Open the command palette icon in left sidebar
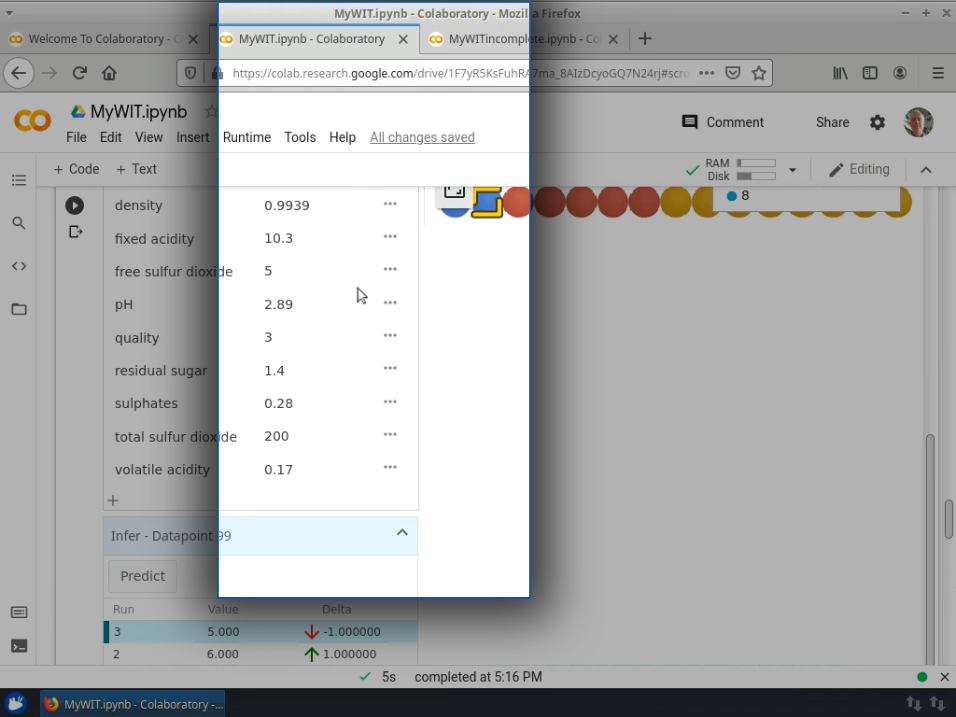This screenshot has height=717, width=956. [19, 612]
